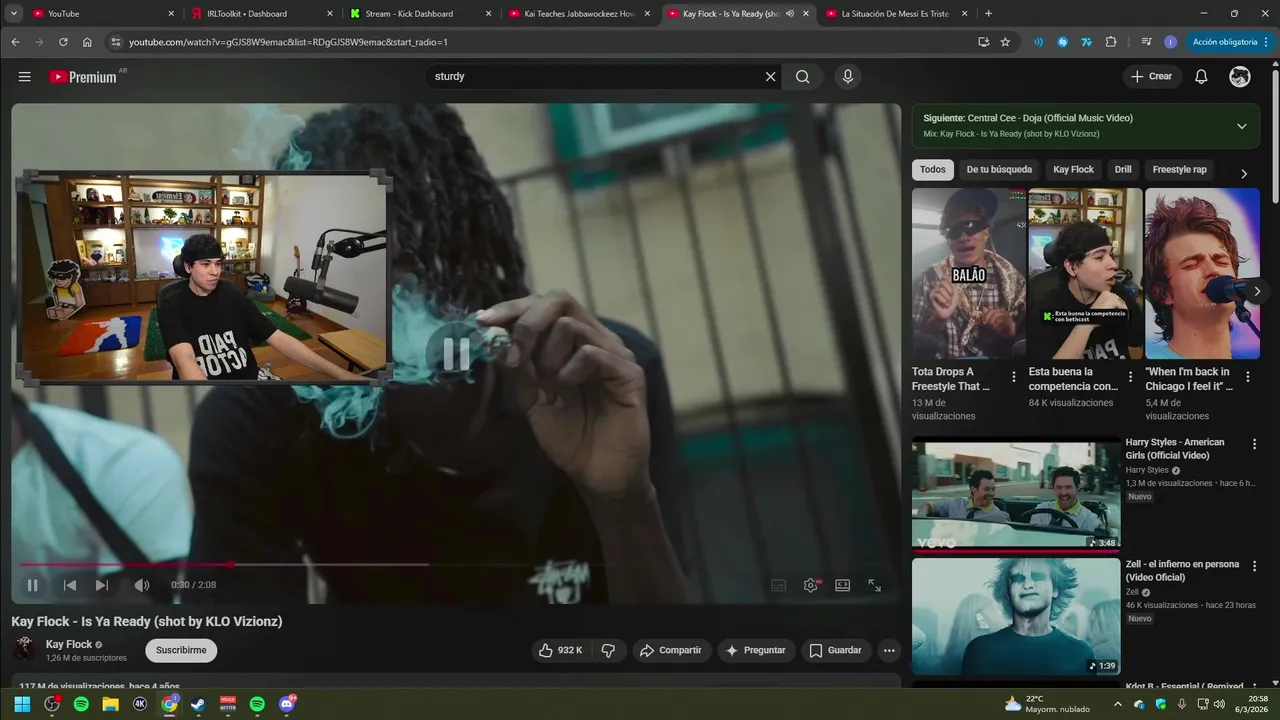
Task: Open the media control playlist icon
Action: coord(1146,42)
